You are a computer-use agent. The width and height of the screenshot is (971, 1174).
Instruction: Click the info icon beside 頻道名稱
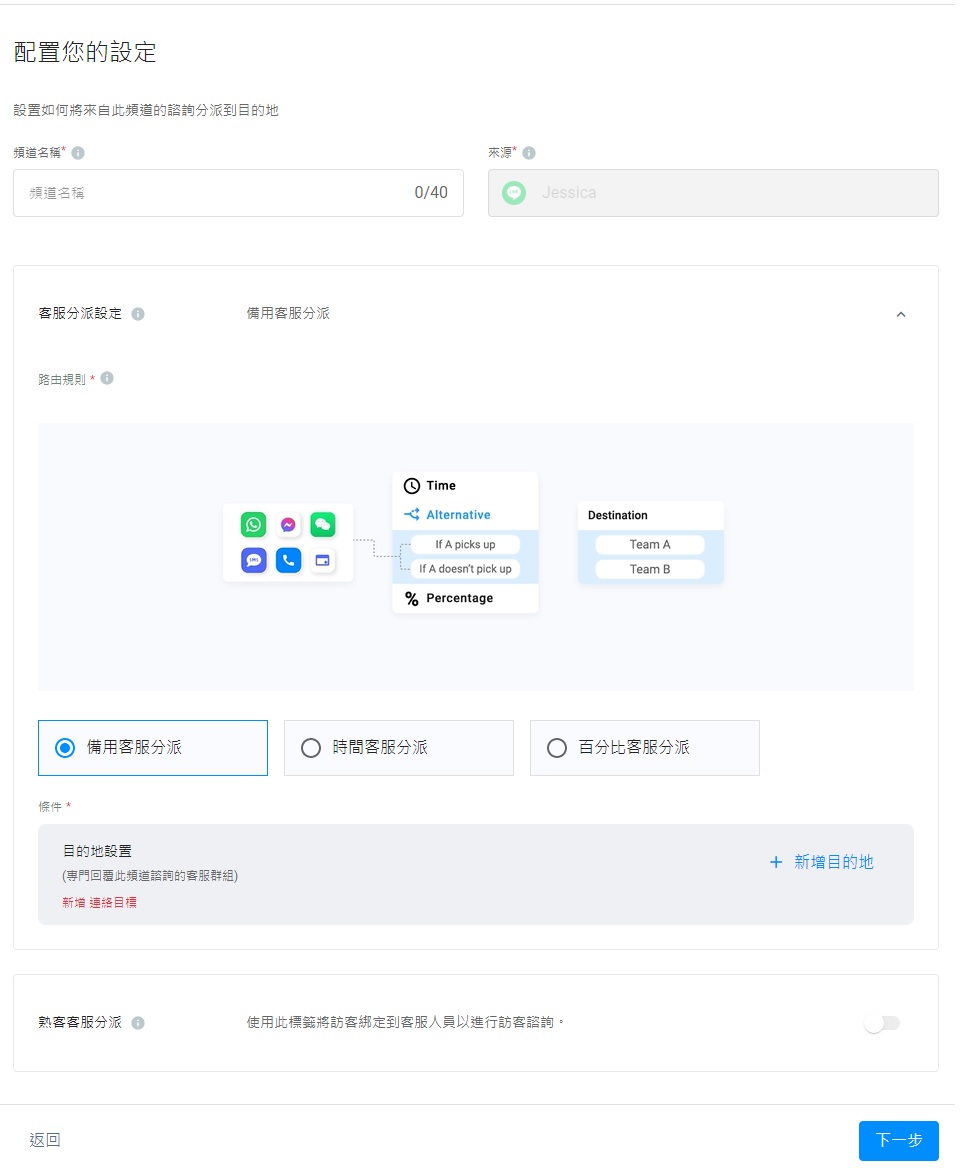coord(78,153)
